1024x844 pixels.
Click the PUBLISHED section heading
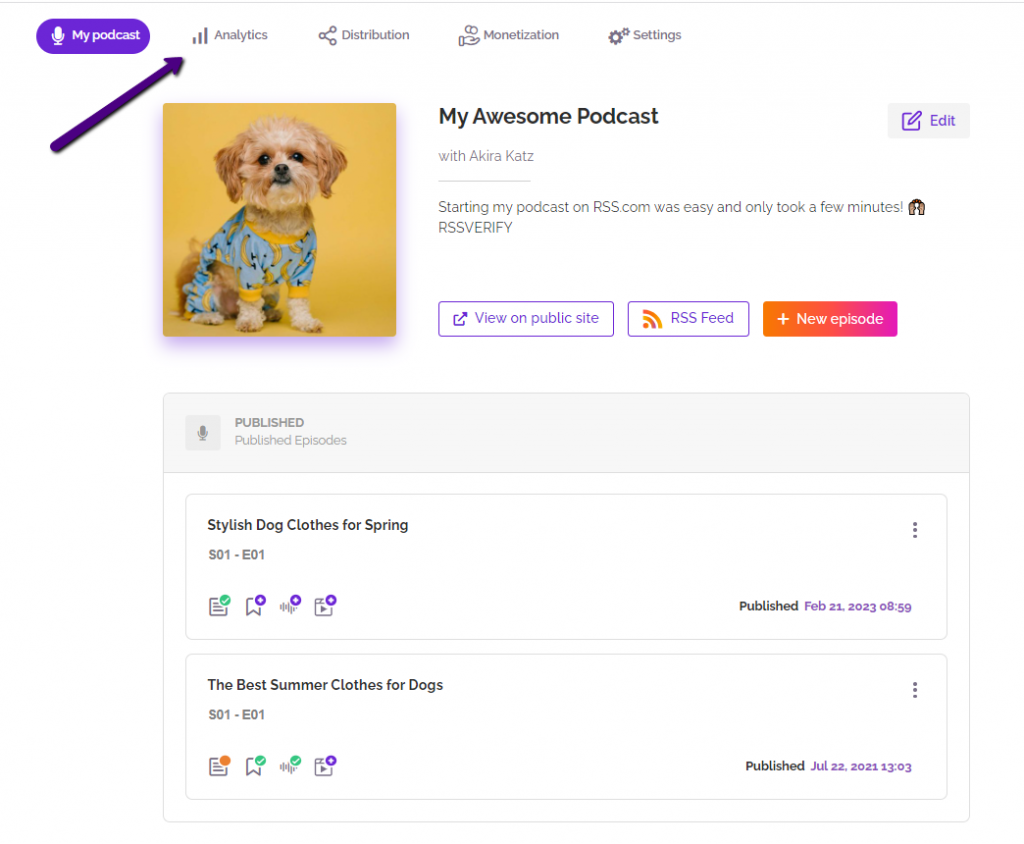coord(269,423)
